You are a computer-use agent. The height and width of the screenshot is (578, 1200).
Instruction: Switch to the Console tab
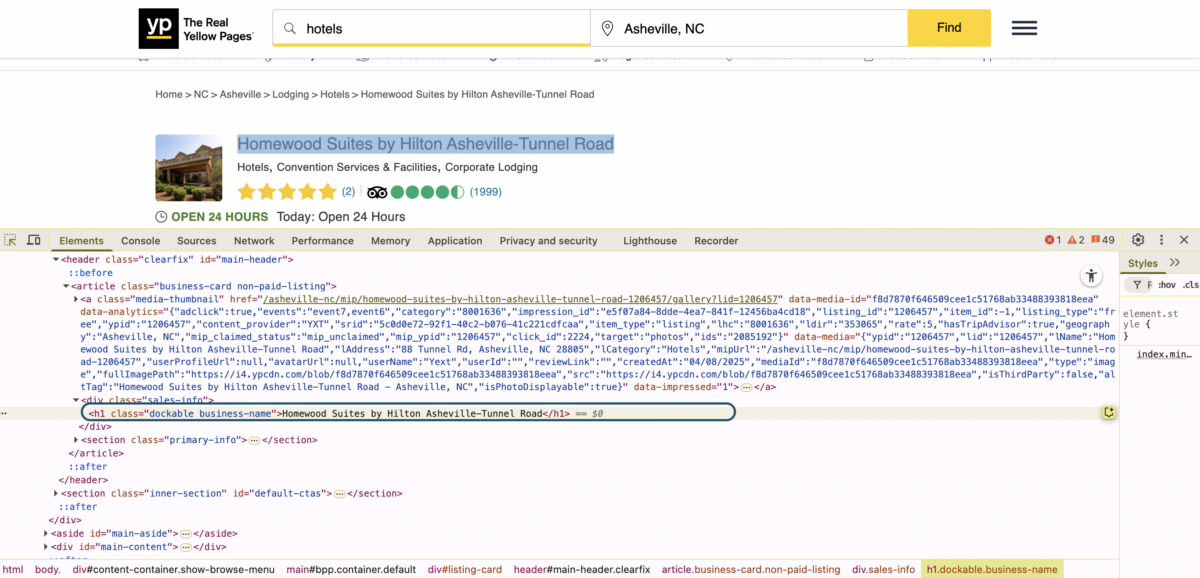point(140,241)
